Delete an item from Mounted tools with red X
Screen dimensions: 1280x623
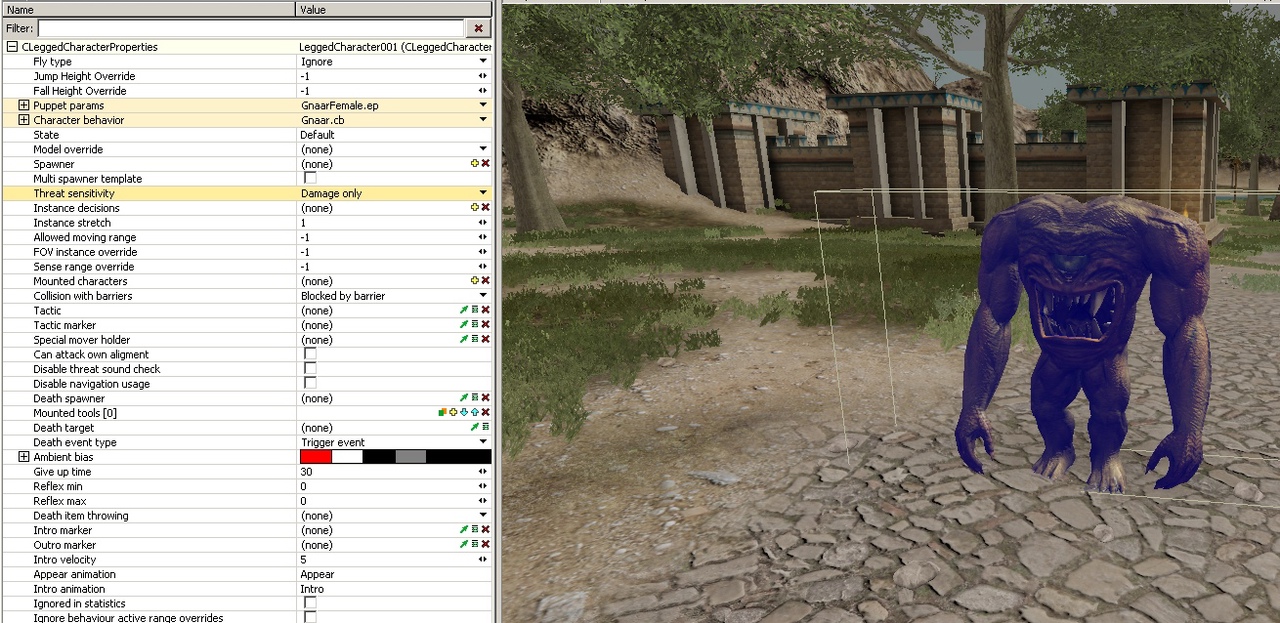coord(485,413)
